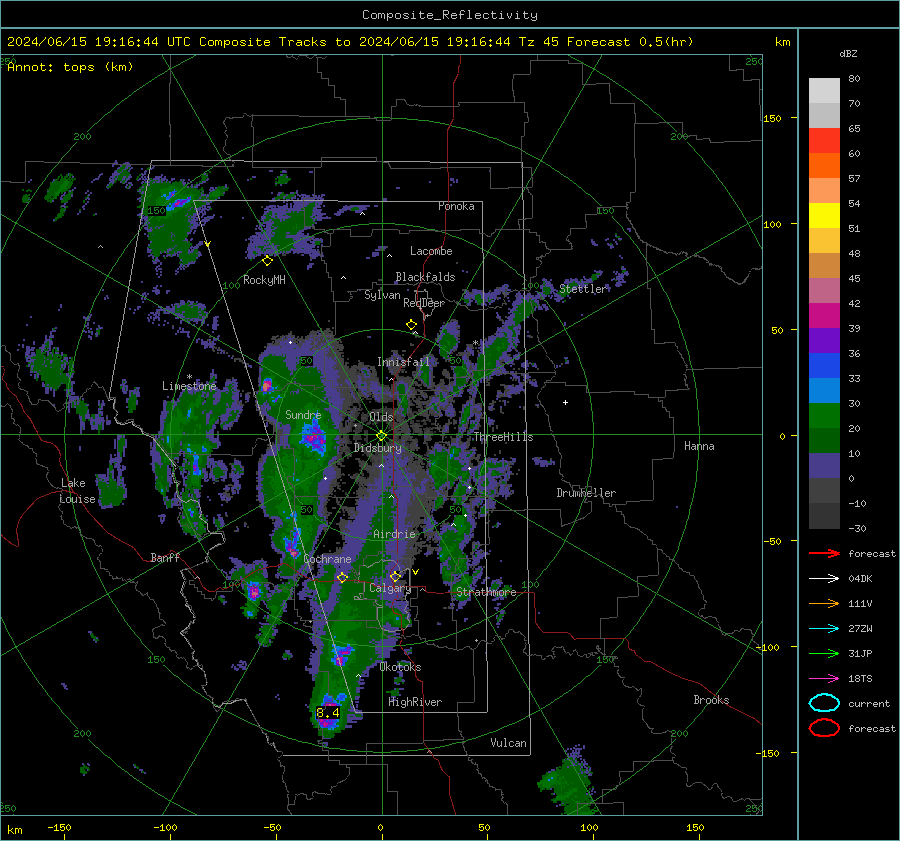The height and width of the screenshot is (841, 900).
Task: Click the Annot: tops (km) label
Action: (70, 67)
